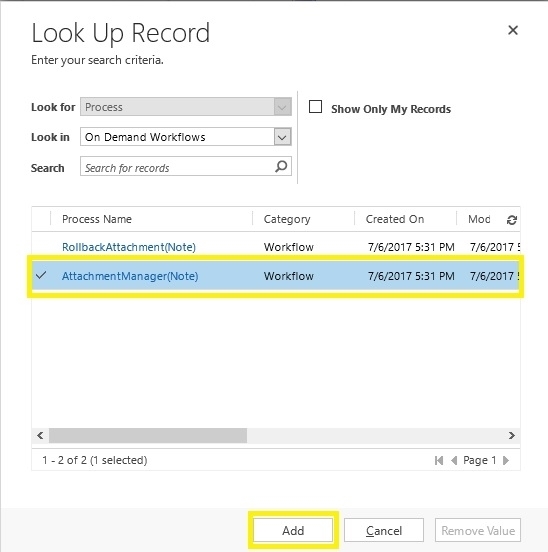Sort by Modified column header
Viewport: 548px width, 552px height.
click(x=479, y=219)
